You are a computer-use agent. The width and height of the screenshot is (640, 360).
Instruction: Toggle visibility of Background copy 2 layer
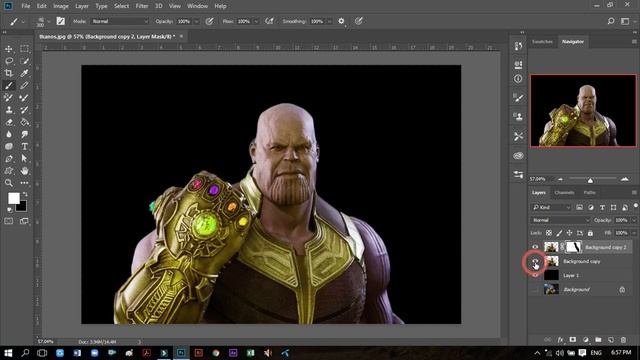coord(535,247)
